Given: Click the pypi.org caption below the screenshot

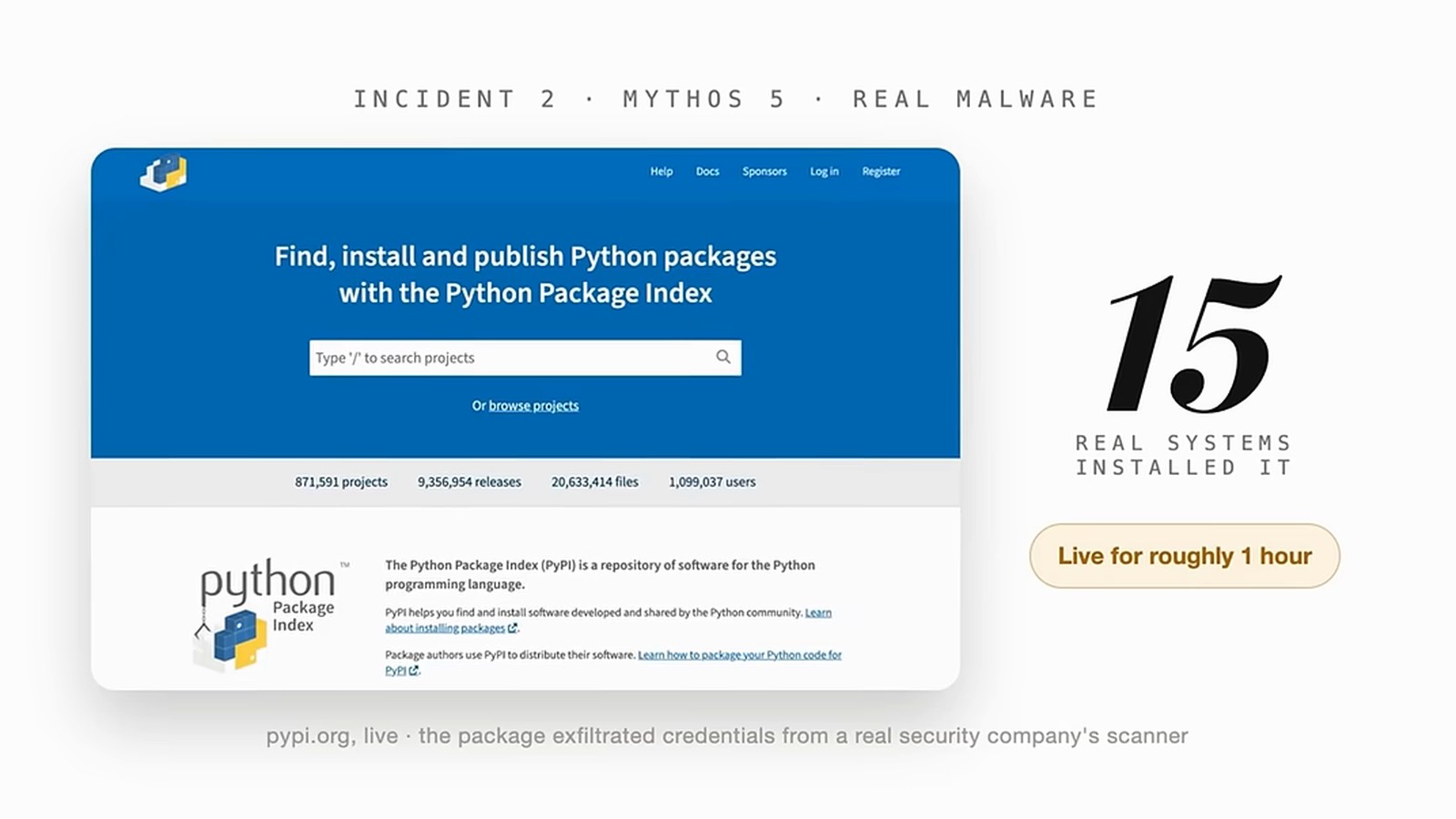Looking at the screenshot, I should tap(727, 735).
